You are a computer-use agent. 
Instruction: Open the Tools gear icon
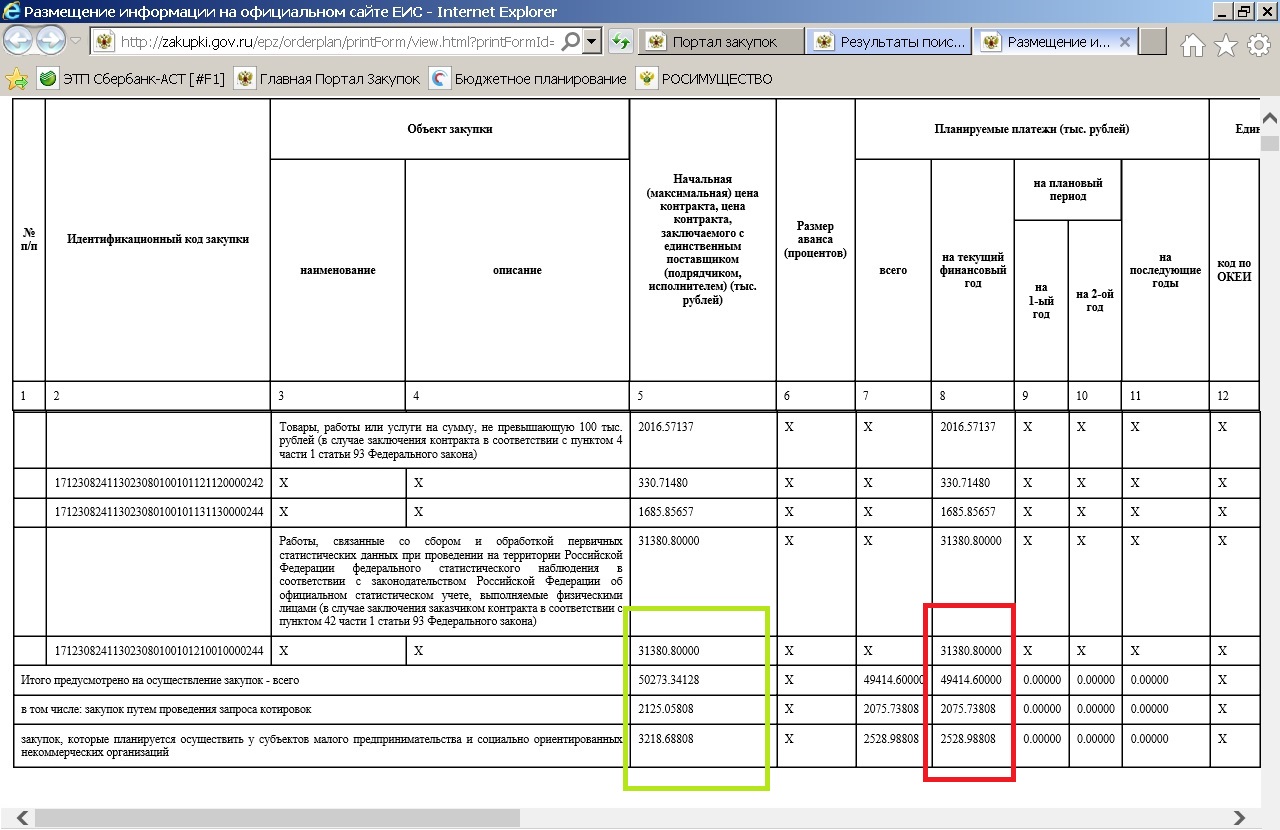coord(1258,44)
